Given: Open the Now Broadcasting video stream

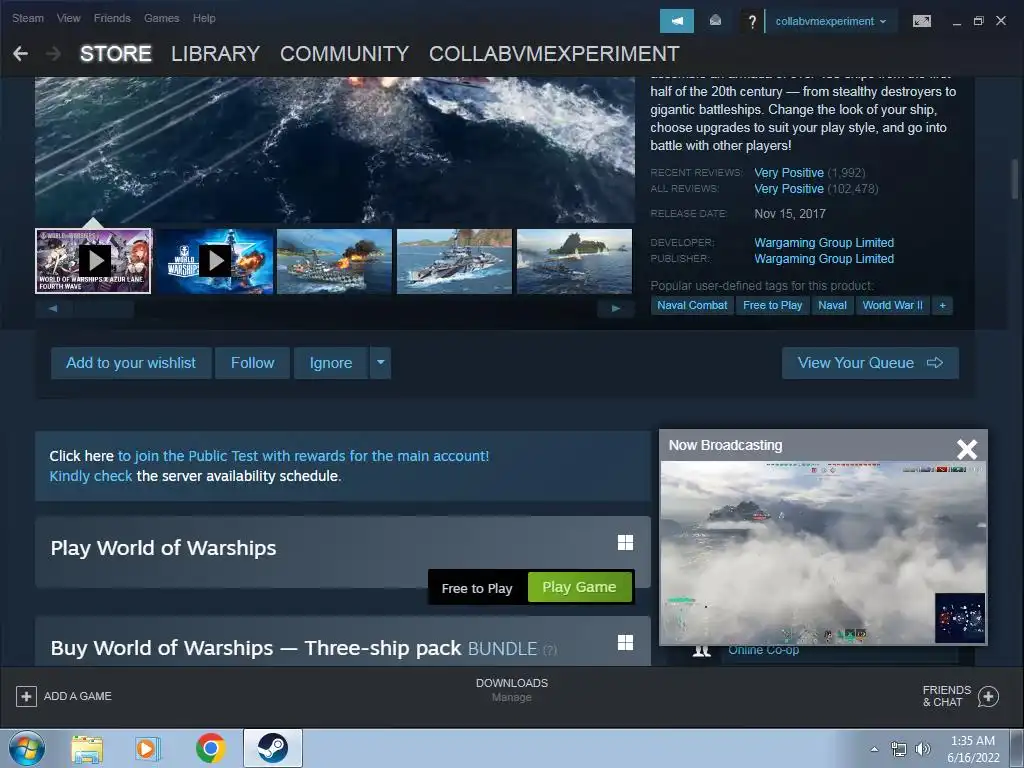Looking at the screenshot, I should (823, 552).
